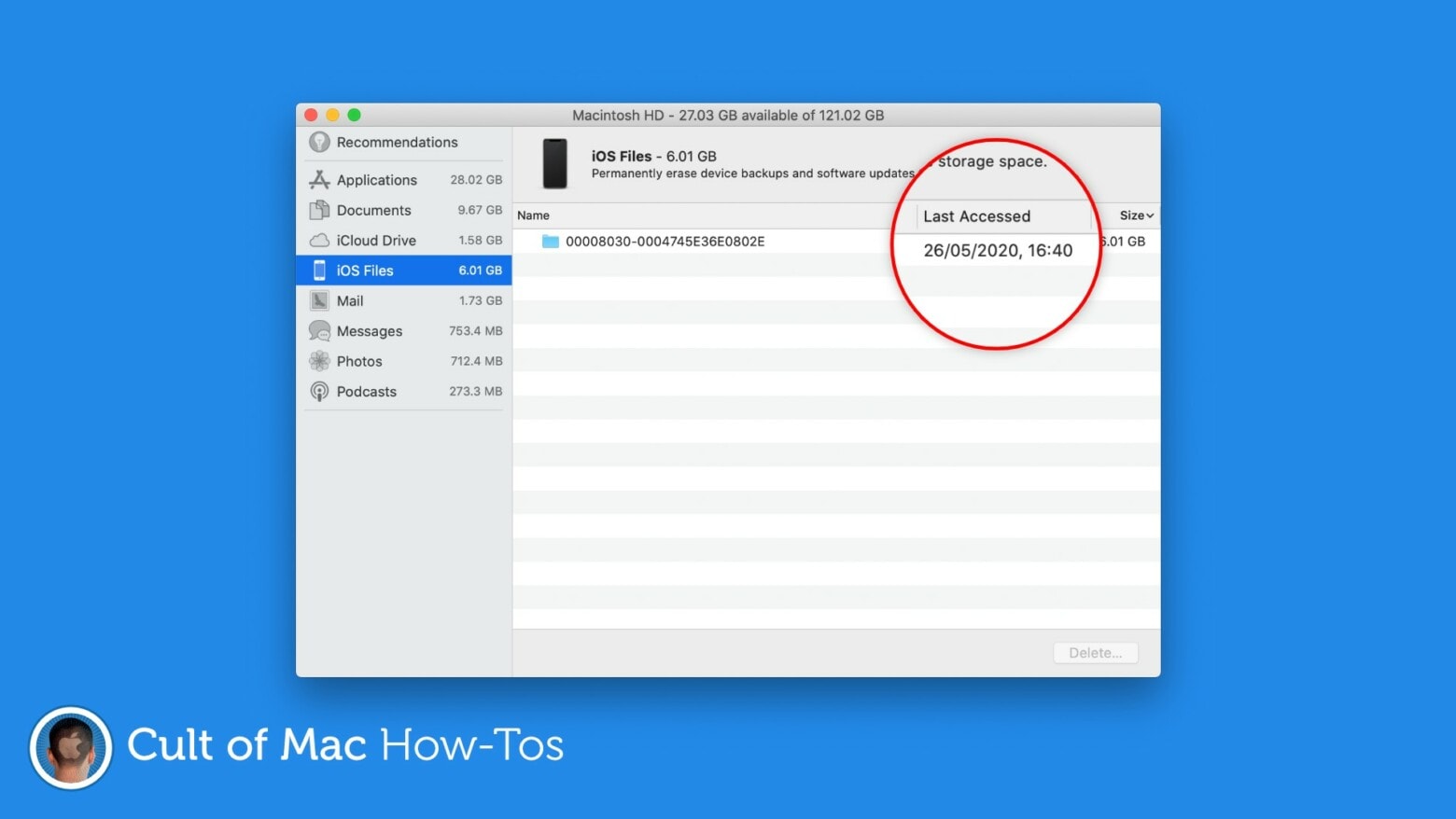Click the Documents sidebar icon

point(319,210)
